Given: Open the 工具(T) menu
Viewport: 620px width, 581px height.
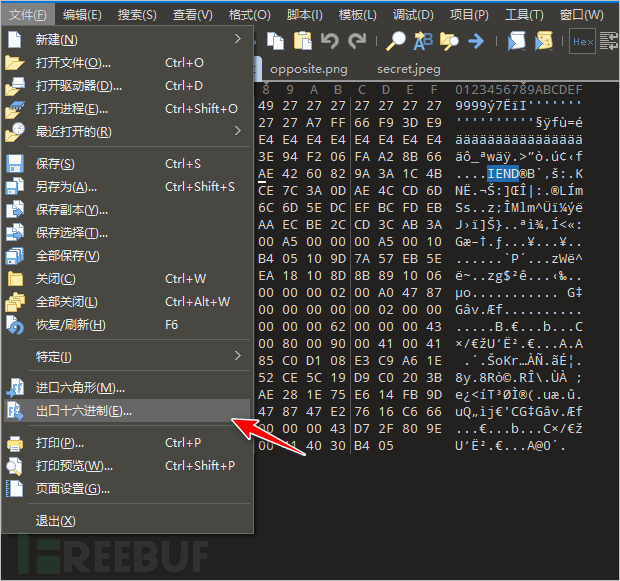Looking at the screenshot, I should (524, 15).
